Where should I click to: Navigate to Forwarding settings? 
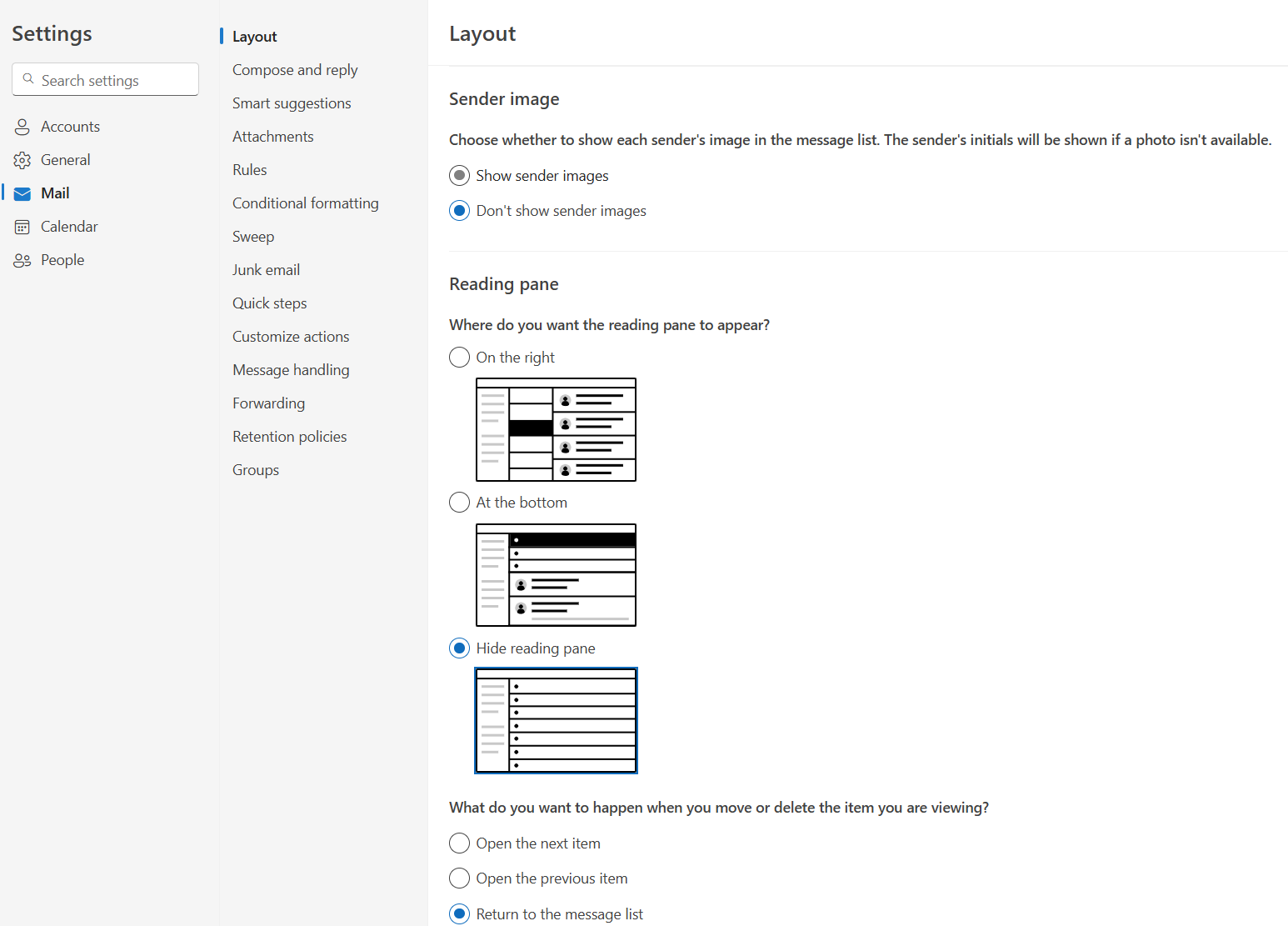pyautogui.click(x=268, y=403)
